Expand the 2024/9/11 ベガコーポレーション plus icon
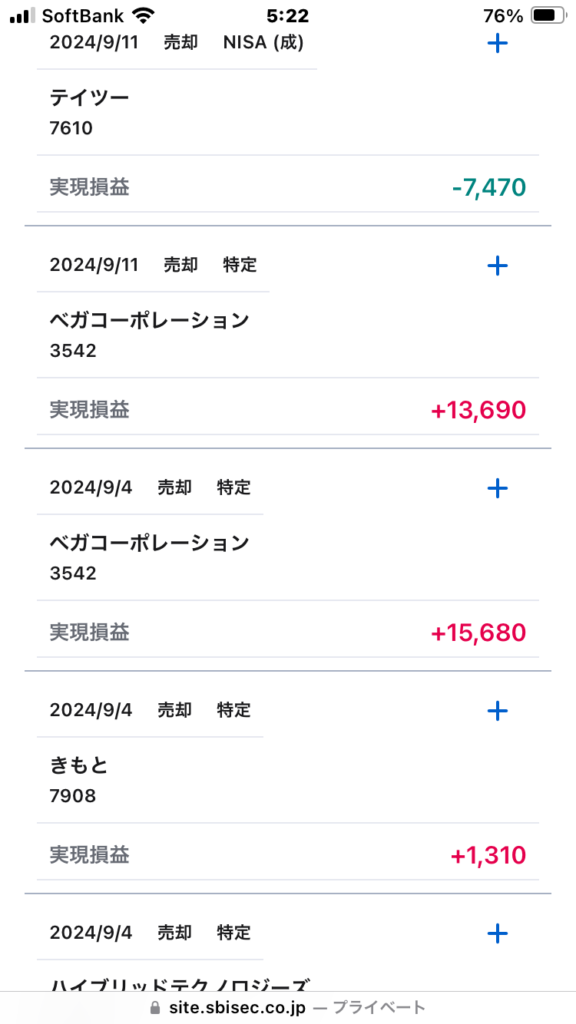576x1024 pixels. [498, 265]
